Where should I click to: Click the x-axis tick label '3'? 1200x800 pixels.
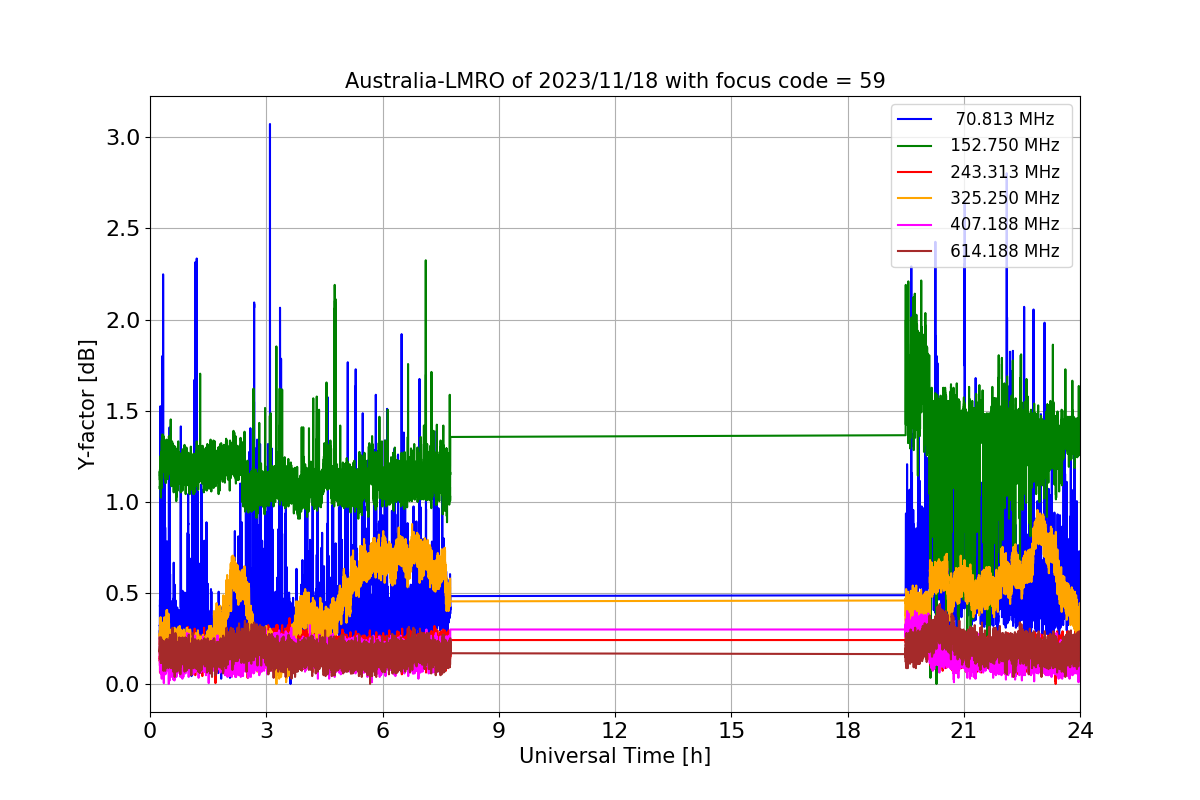point(267,731)
